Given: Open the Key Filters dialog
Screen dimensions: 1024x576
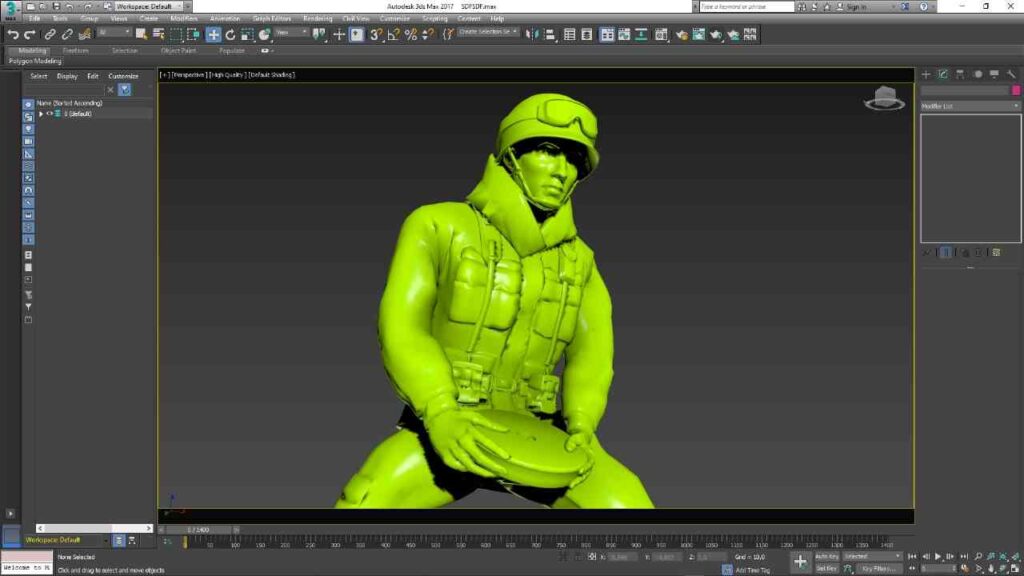Looking at the screenshot, I should [x=878, y=568].
